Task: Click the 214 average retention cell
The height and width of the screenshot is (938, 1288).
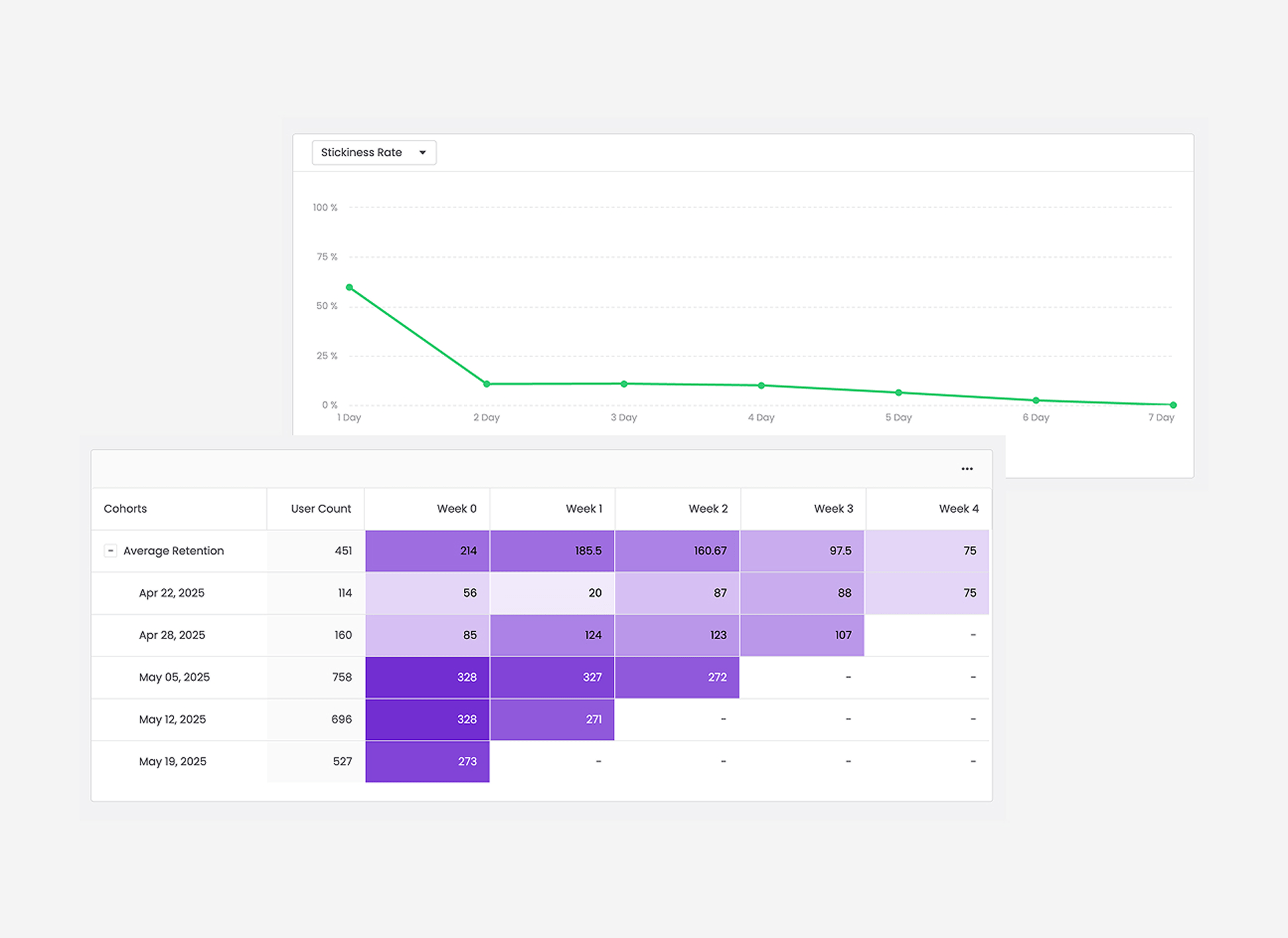Action: [427, 550]
